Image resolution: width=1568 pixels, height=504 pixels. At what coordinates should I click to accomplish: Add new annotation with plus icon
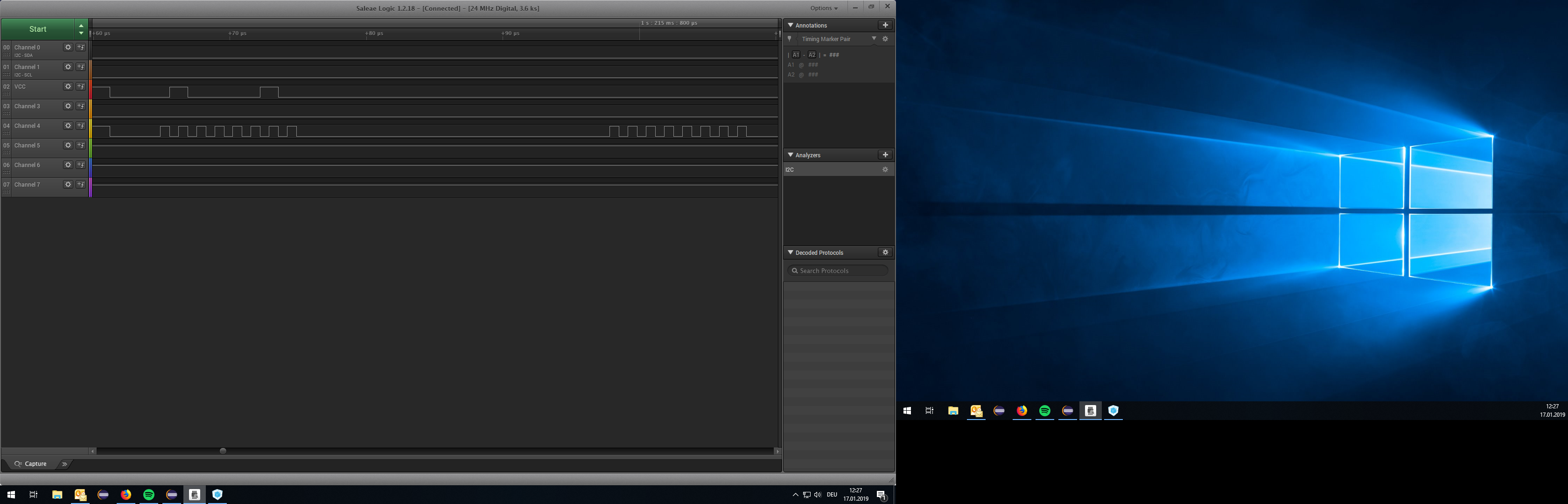click(x=885, y=26)
